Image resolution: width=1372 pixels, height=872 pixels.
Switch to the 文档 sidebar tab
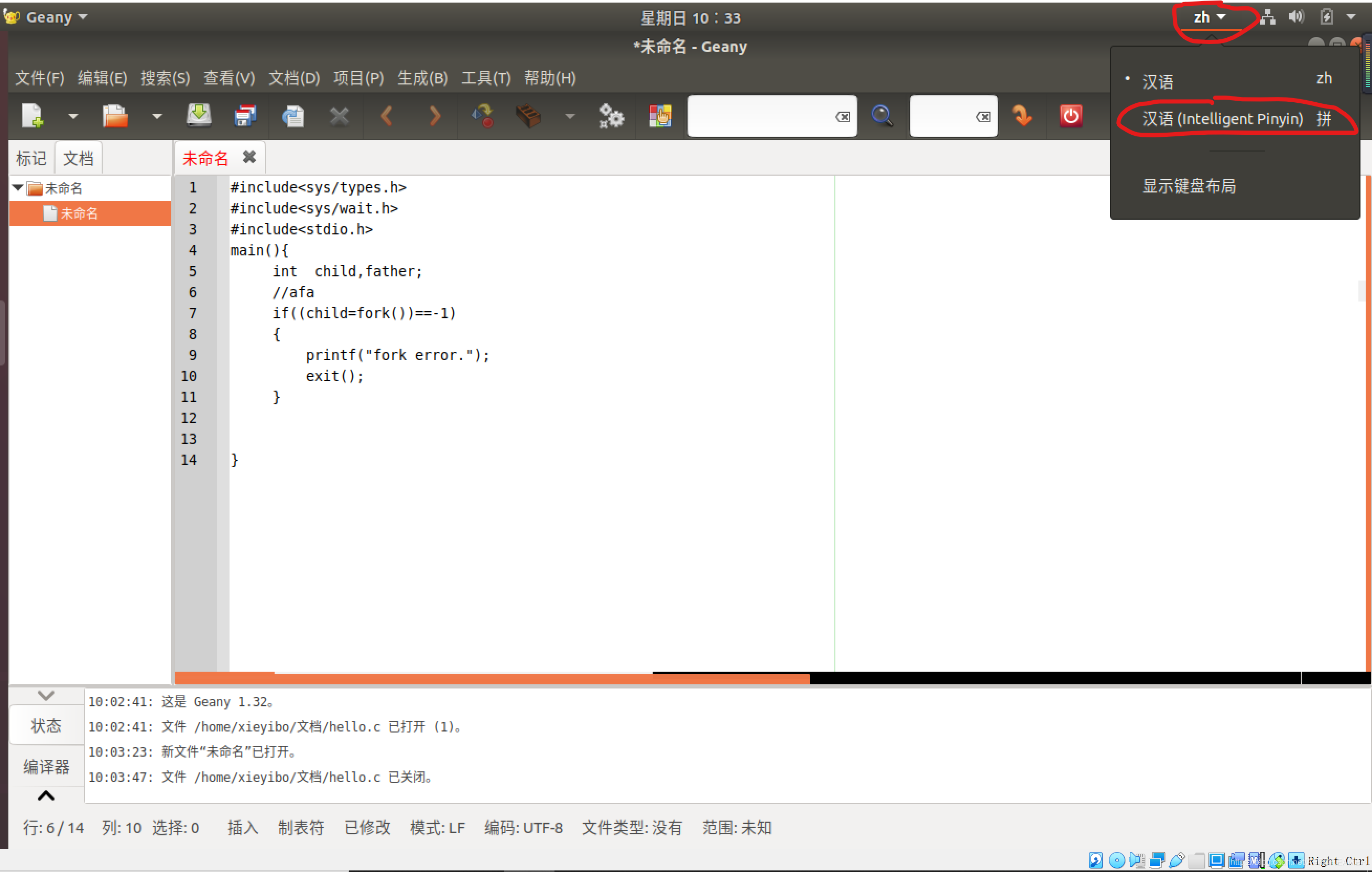coord(78,158)
